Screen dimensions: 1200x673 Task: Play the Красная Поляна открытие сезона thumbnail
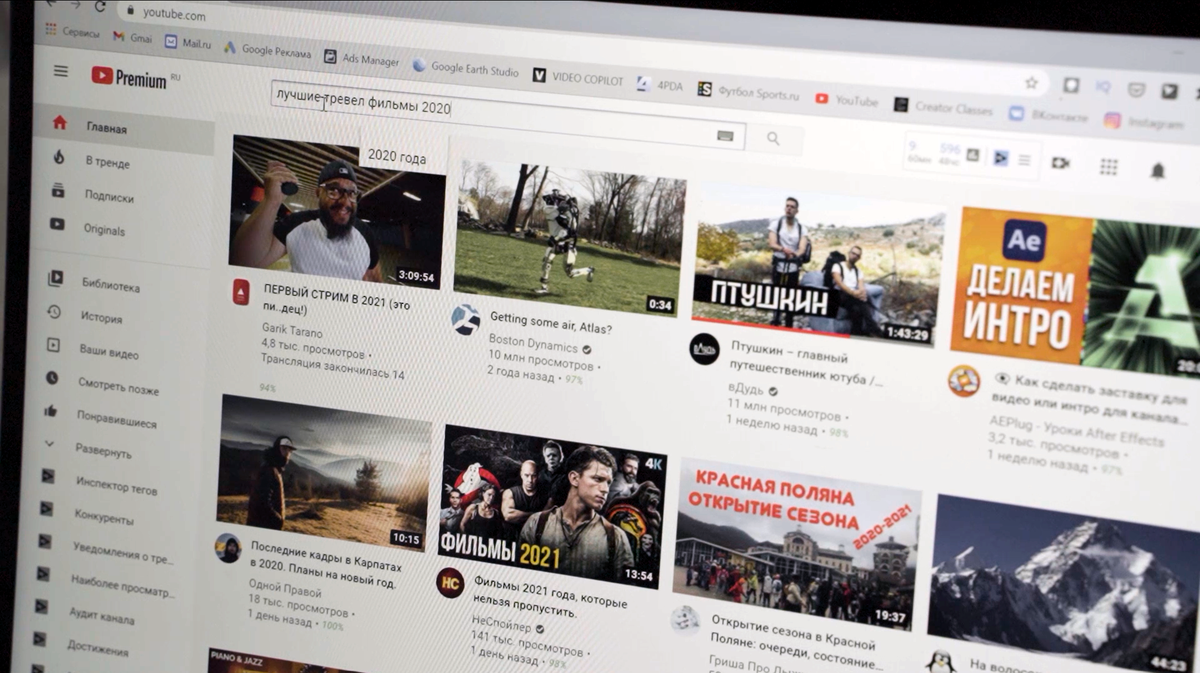point(796,545)
